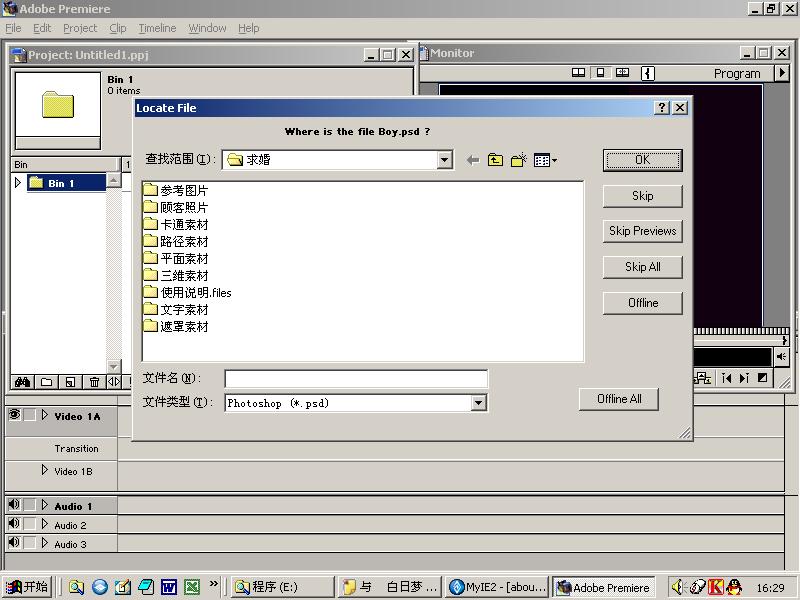Open the Timeline menu
This screenshot has height=600, width=800.
157,28
